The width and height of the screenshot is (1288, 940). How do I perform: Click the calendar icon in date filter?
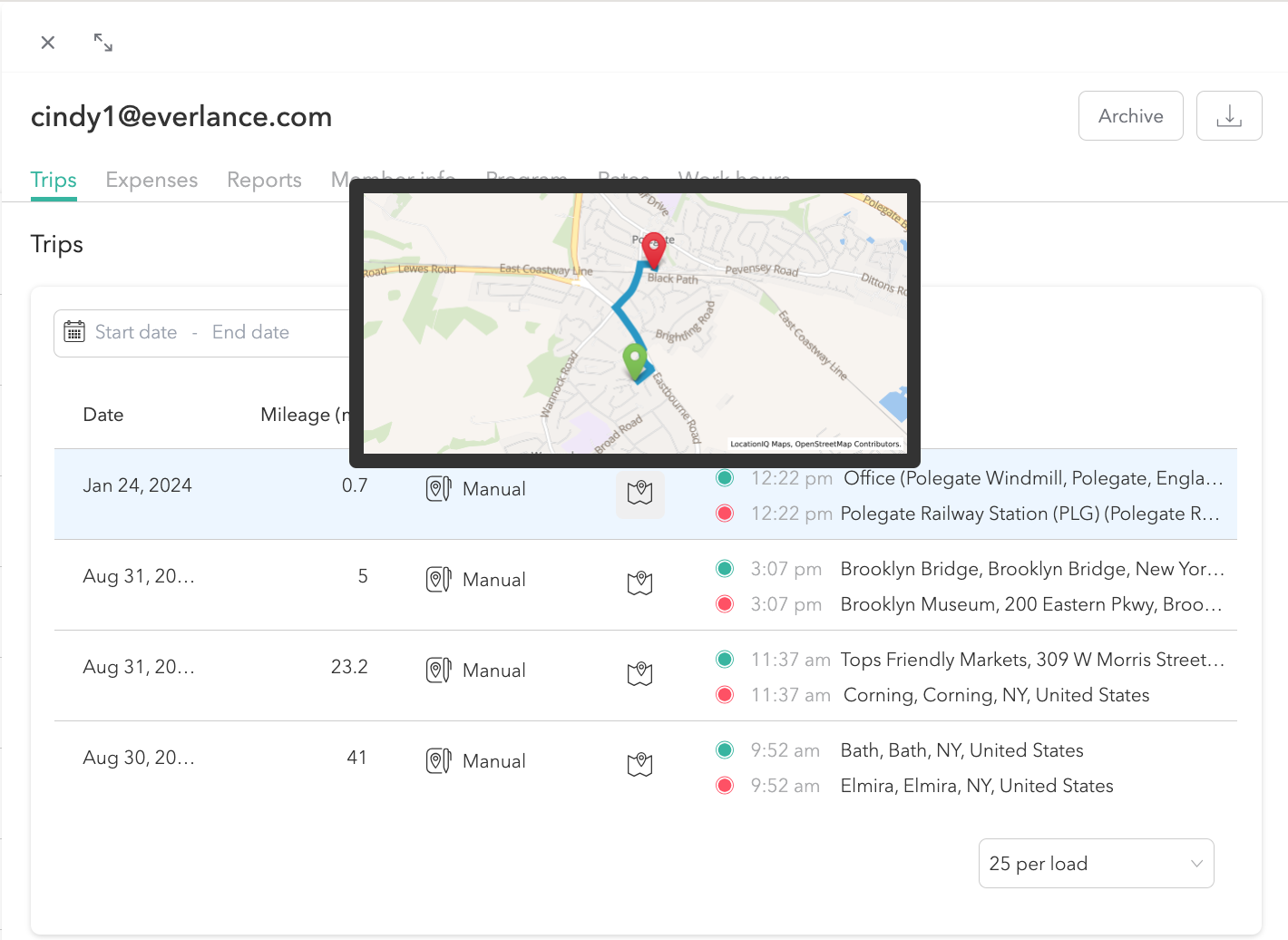pos(74,332)
